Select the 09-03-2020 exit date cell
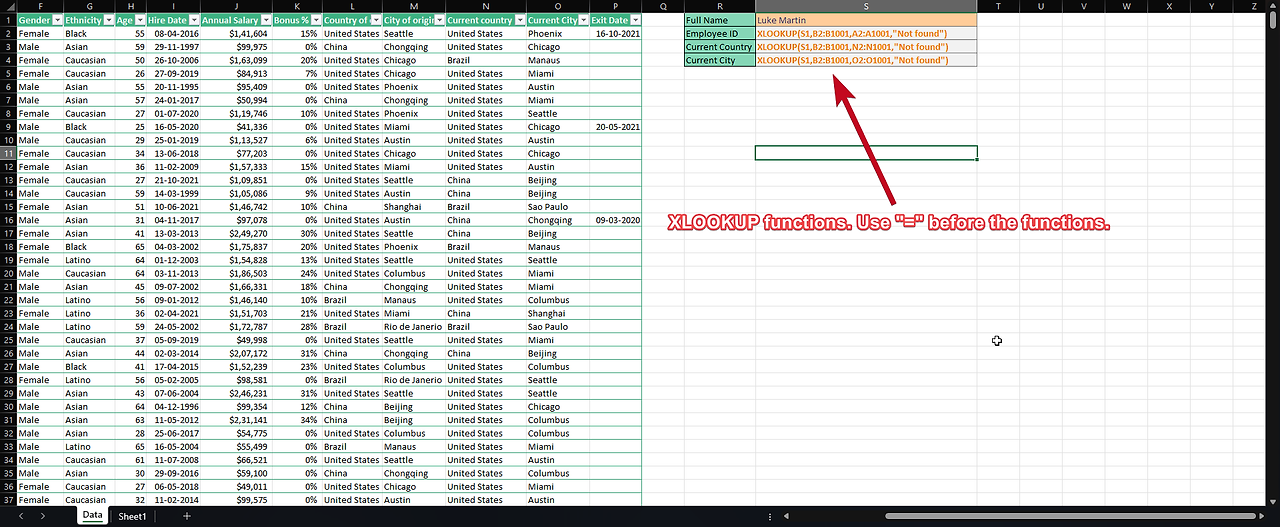Viewport: 1280px width, 527px height. pos(616,220)
